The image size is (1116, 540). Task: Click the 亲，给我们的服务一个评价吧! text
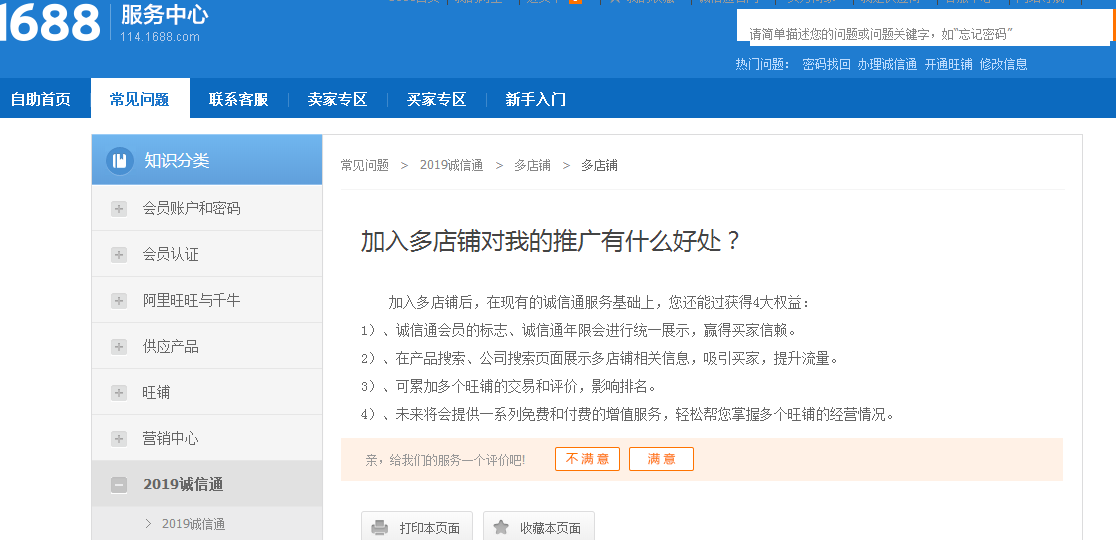pyautogui.click(x=446, y=460)
